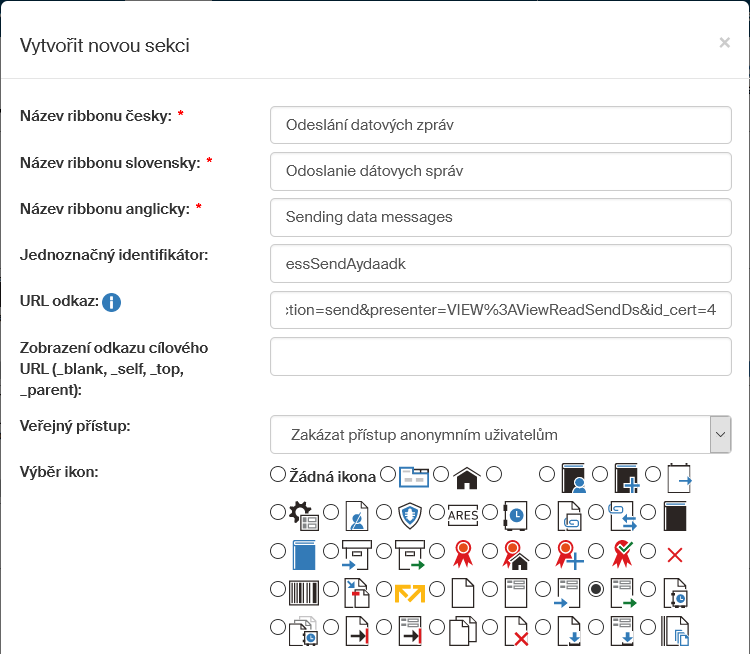Click the solid blue book icon
Viewport: 750px width, 654px height.
click(304, 554)
